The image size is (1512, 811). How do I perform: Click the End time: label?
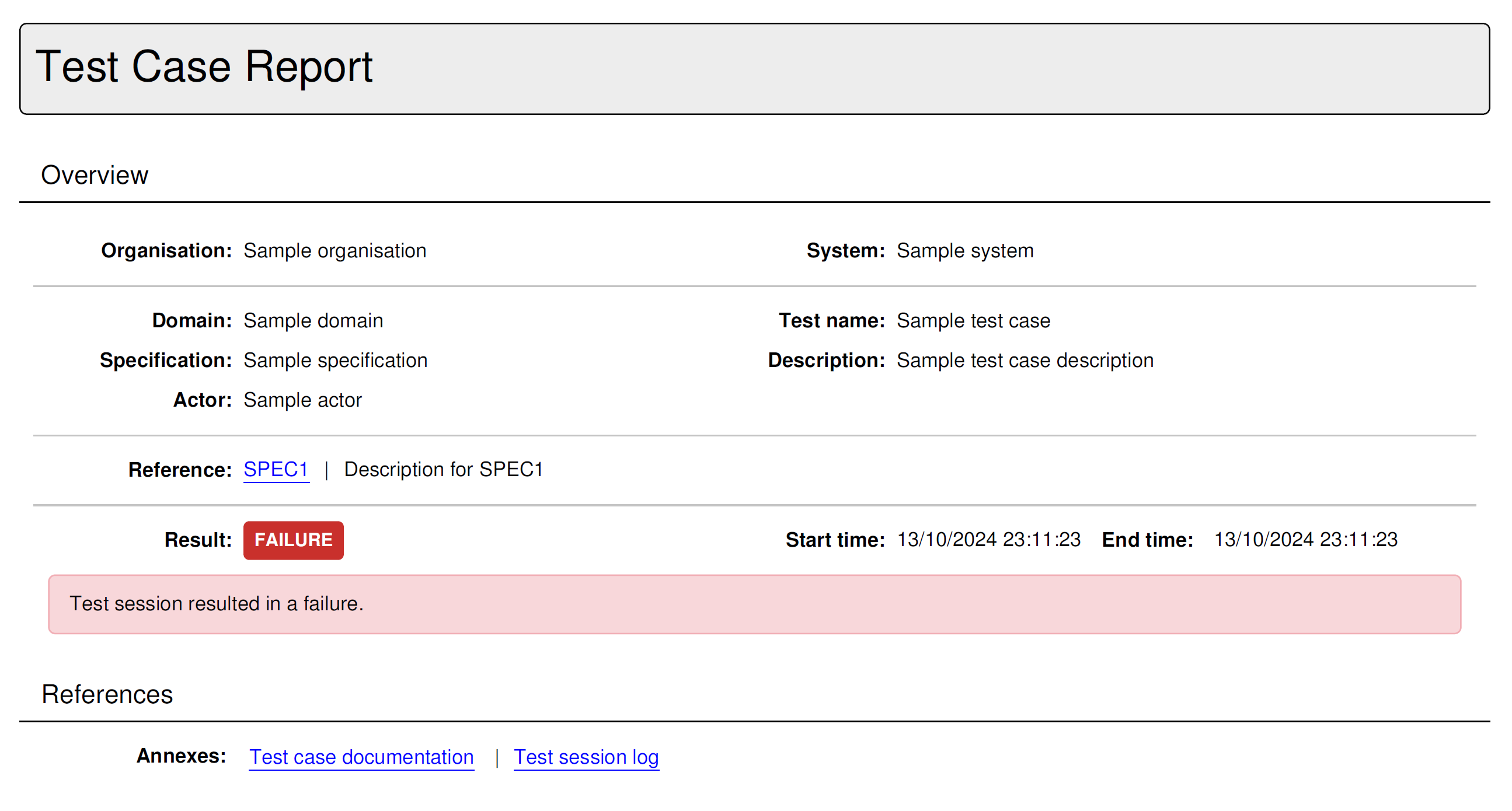pos(1148,540)
